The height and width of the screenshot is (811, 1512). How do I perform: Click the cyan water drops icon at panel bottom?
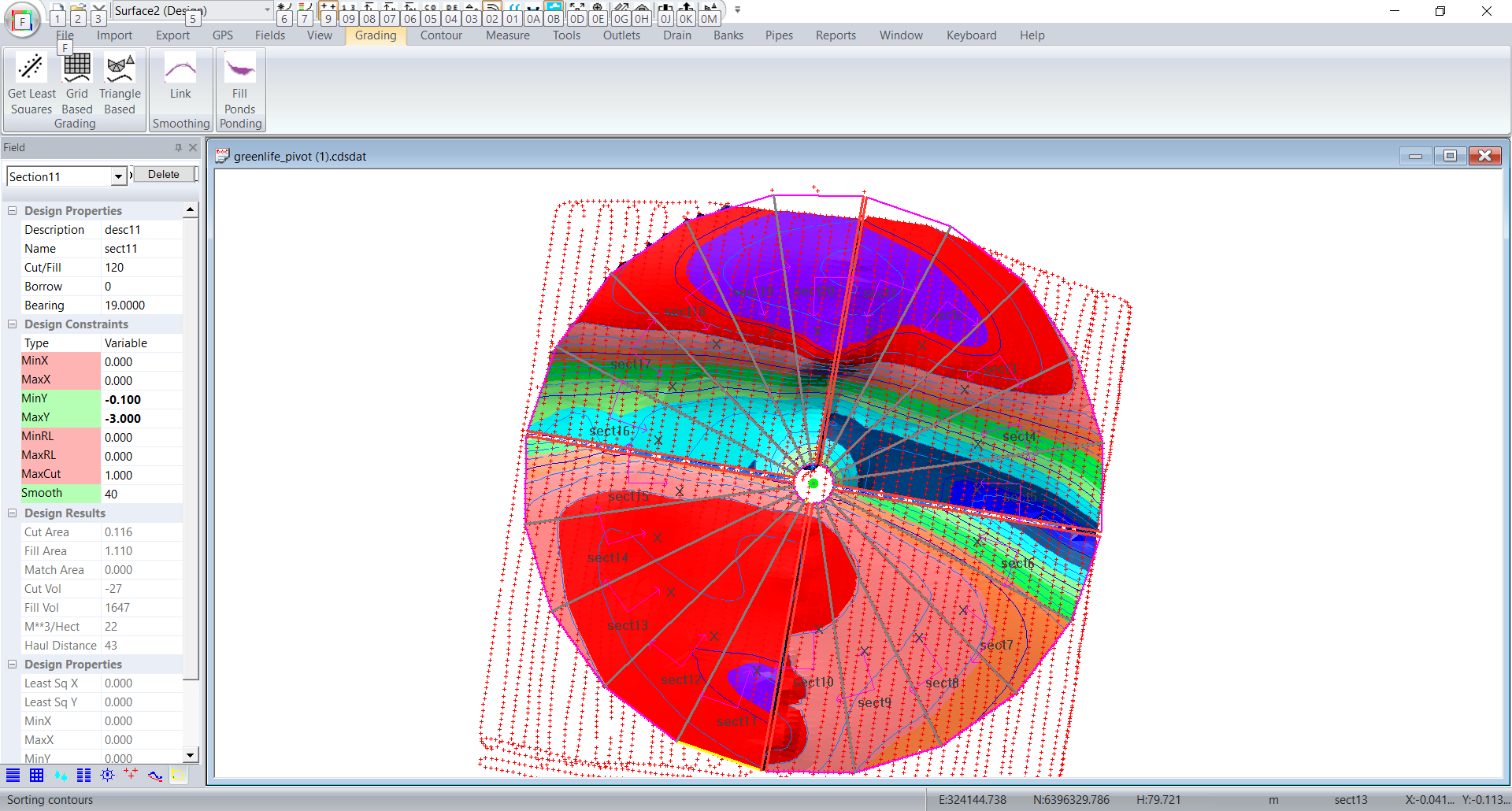(61, 775)
